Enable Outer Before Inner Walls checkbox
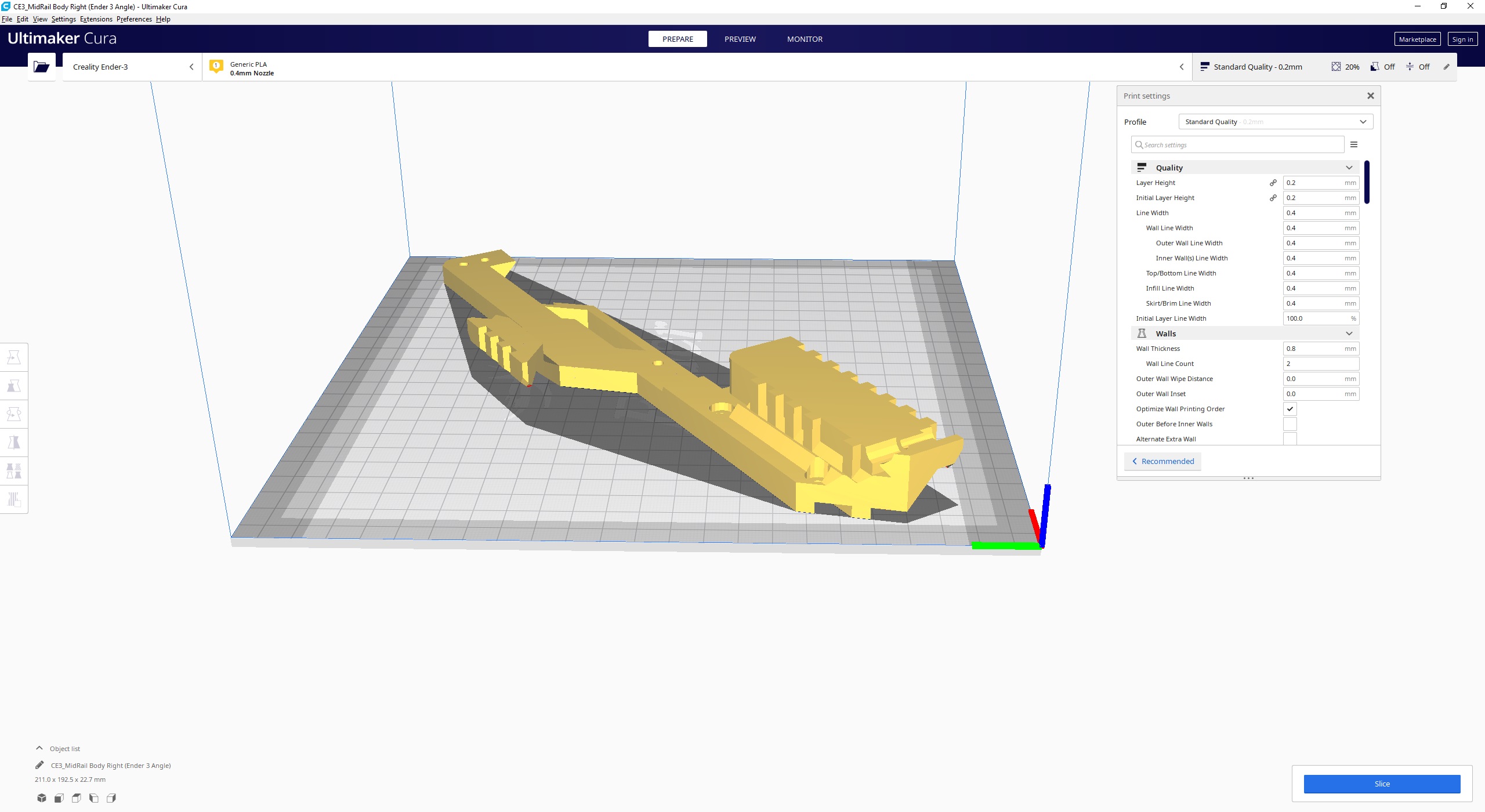The height and width of the screenshot is (812, 1485). pos(1290,424)
